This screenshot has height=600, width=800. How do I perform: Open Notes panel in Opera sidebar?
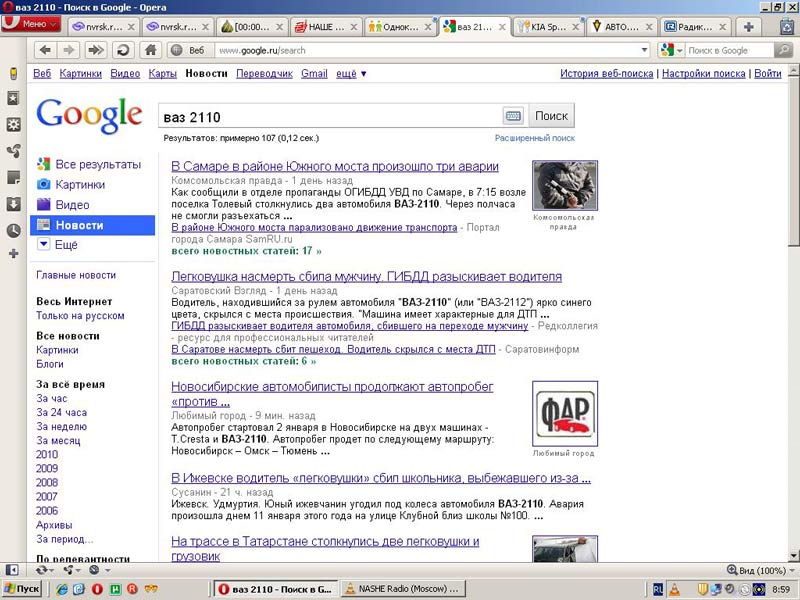coord(13,178)
